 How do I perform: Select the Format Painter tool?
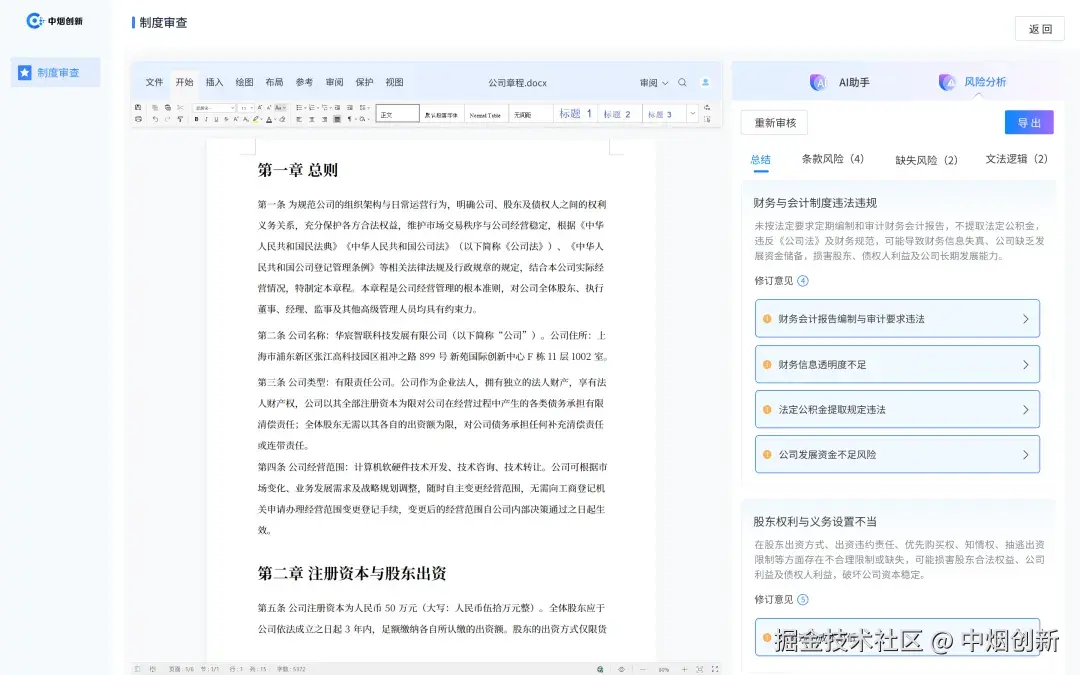179,117
